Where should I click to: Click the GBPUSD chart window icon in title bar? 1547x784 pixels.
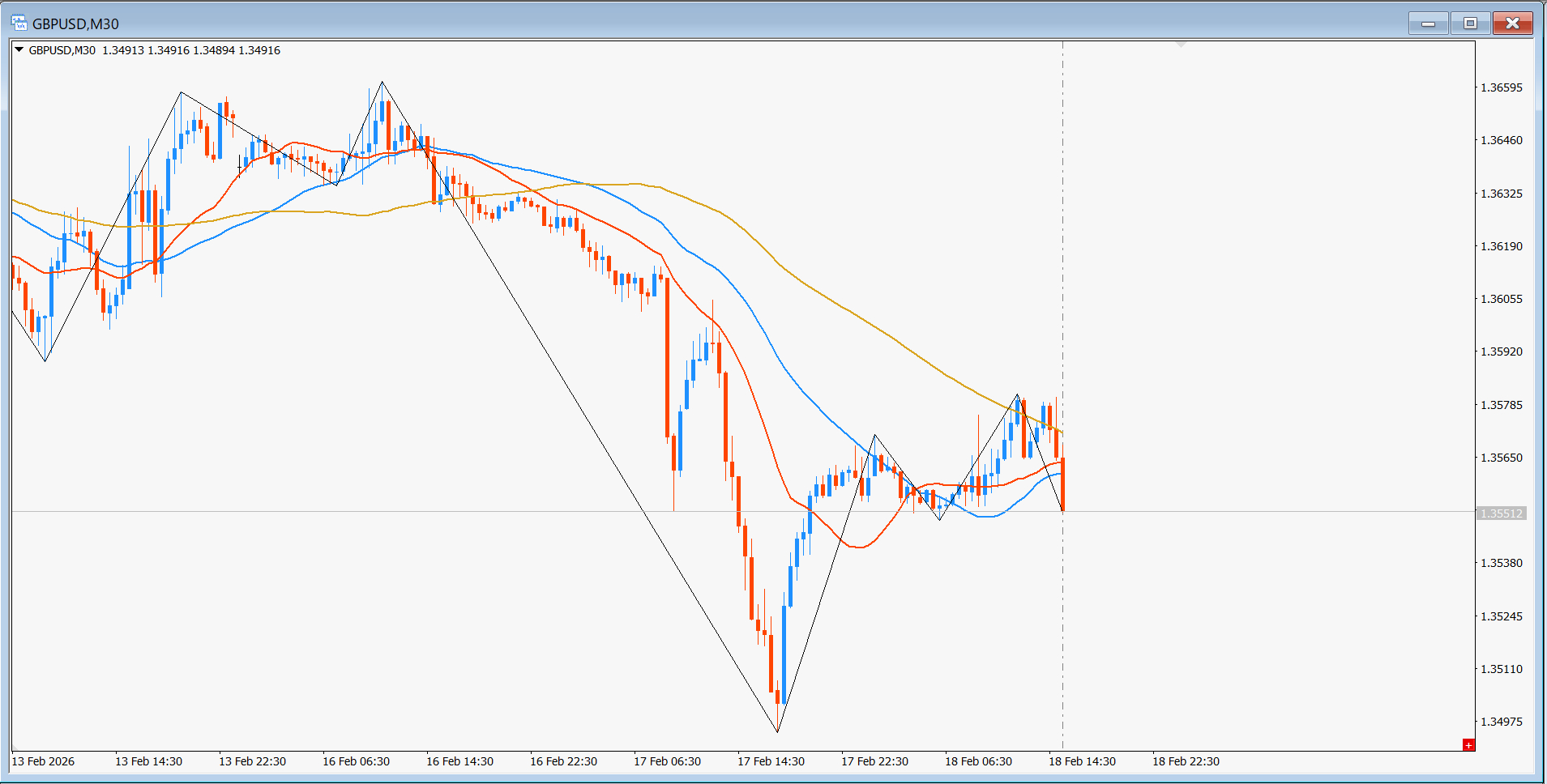point(19,23)
